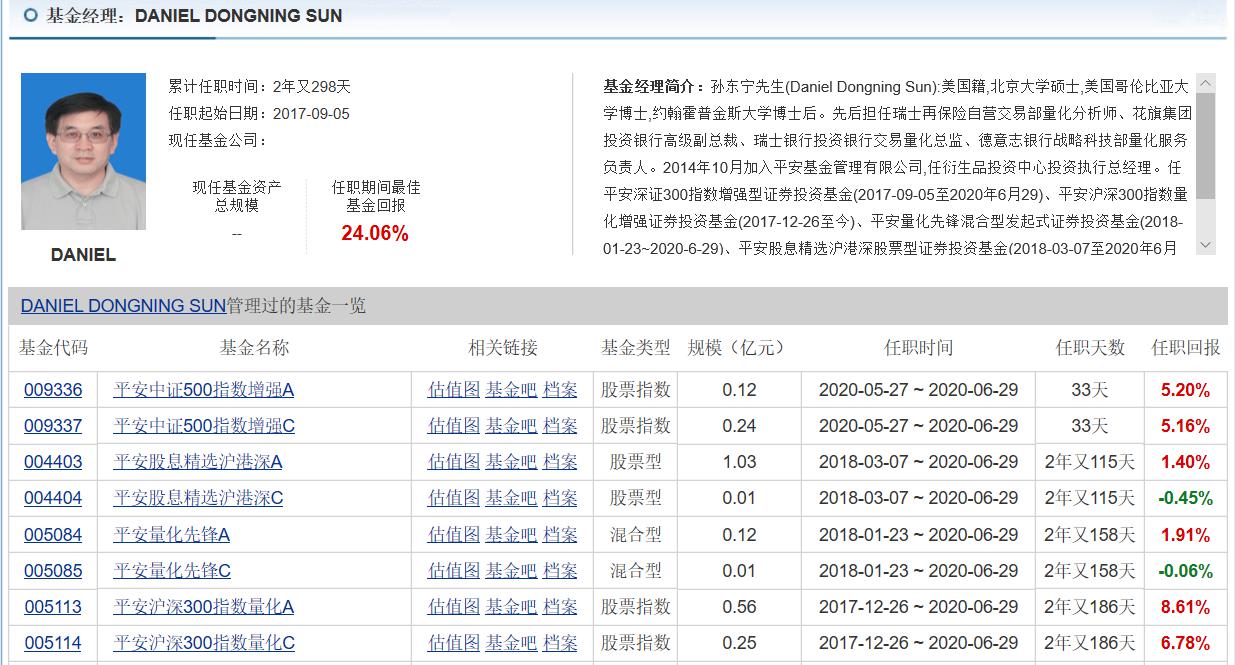
Task: Open fund code 005114
Action: [53, 643]
